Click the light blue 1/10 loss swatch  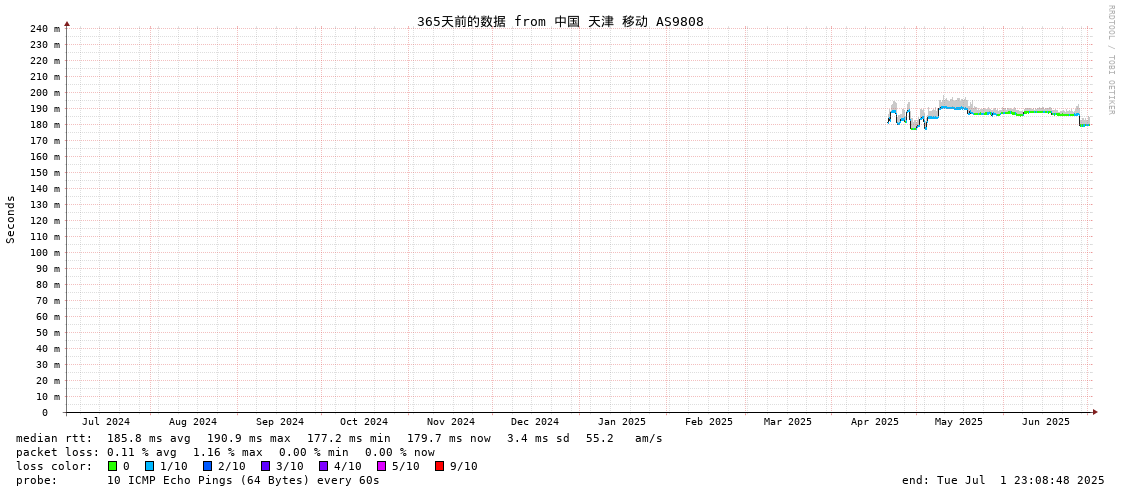pyautogui.click(x=149, y=466)
